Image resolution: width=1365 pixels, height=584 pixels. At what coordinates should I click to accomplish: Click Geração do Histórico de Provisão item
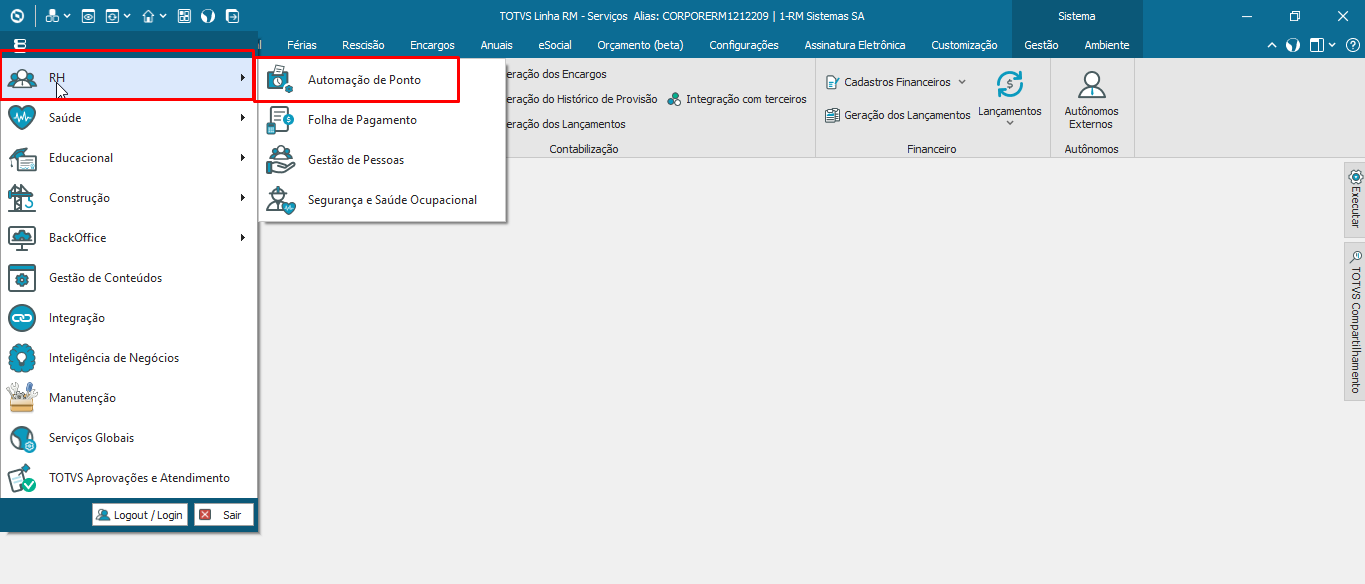click(x=582, y=99)
